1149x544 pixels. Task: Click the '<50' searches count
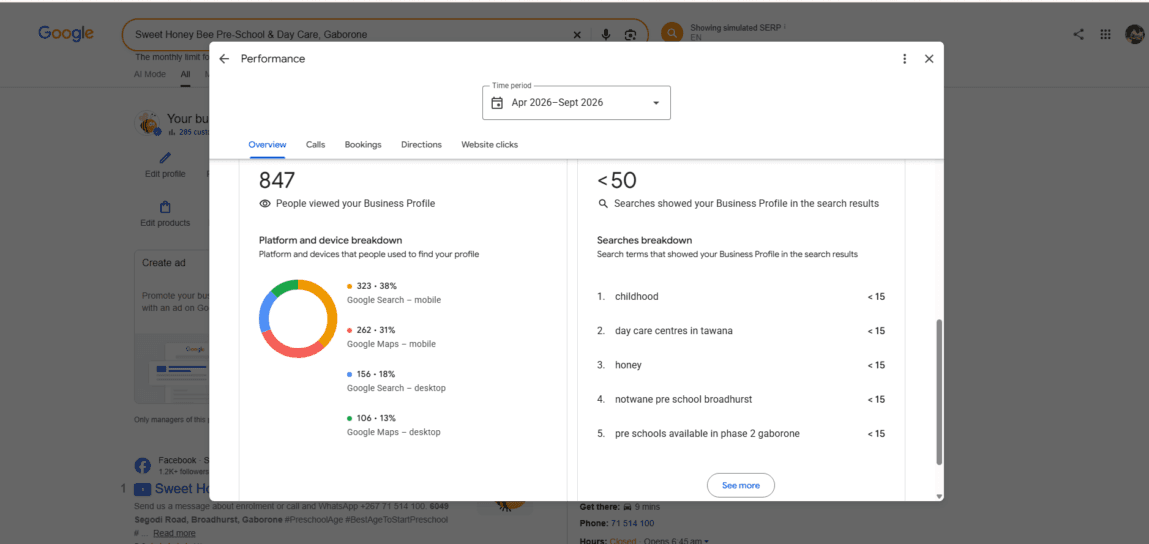(x=617, y=180)
